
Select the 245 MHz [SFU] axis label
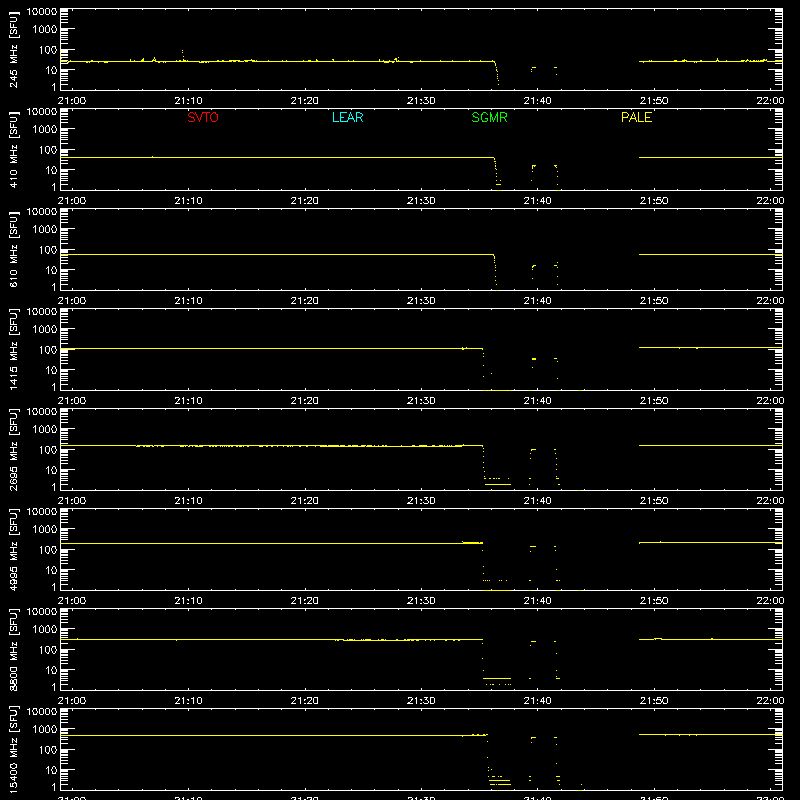[13, 50]
